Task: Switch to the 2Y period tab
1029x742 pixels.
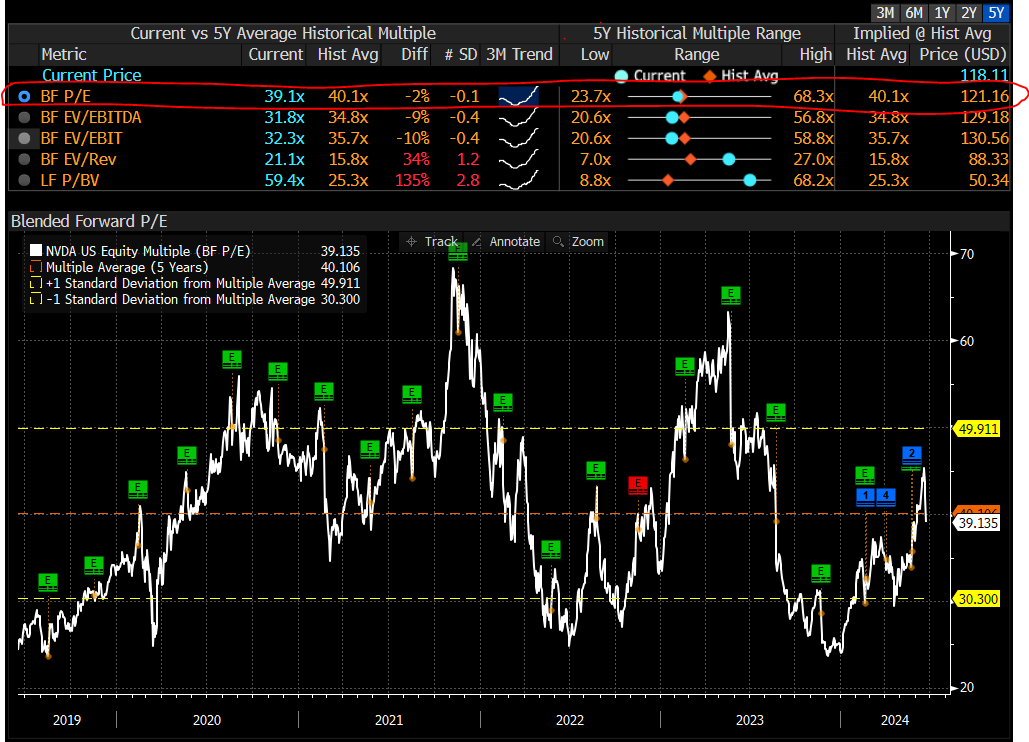Action: pyautogui.click(x=968, y=12)
